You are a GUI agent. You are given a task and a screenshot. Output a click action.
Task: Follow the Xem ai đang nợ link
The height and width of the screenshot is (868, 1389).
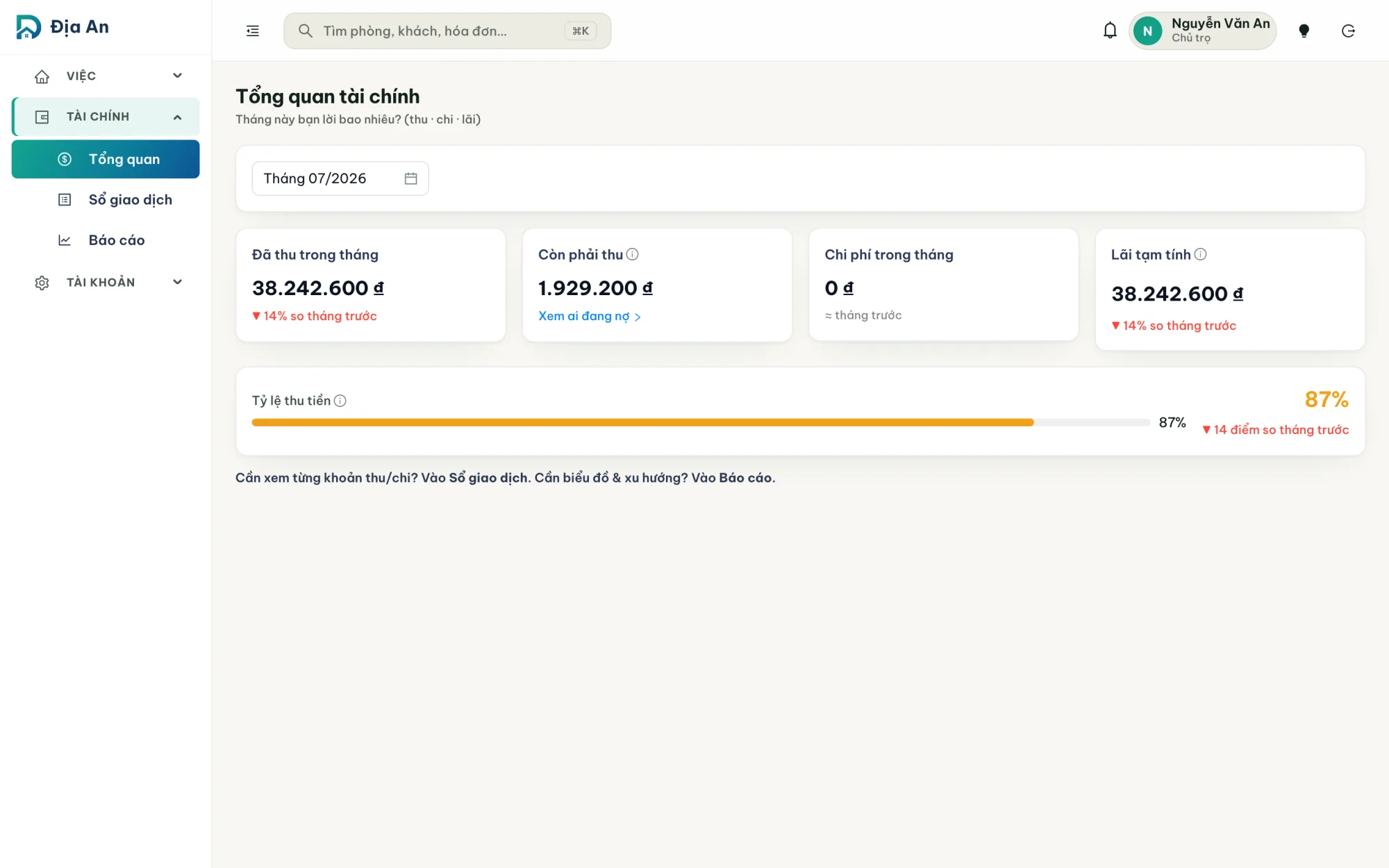[590, 316]
